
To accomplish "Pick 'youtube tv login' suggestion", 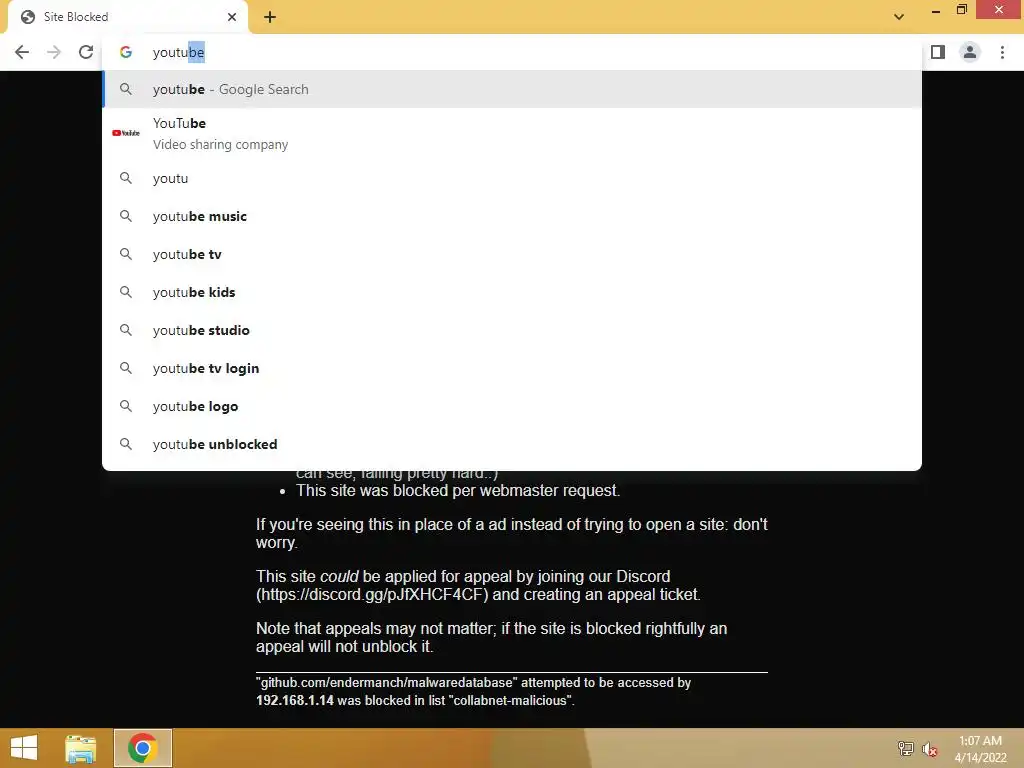I will (512, 368).
